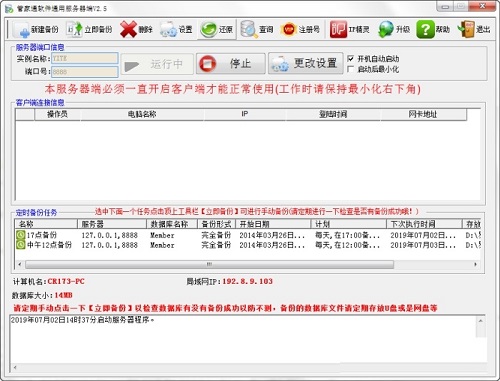The image size is (500, 381).
Task: Click the green 还原 restore icon
Action: (x=209, y=30)
